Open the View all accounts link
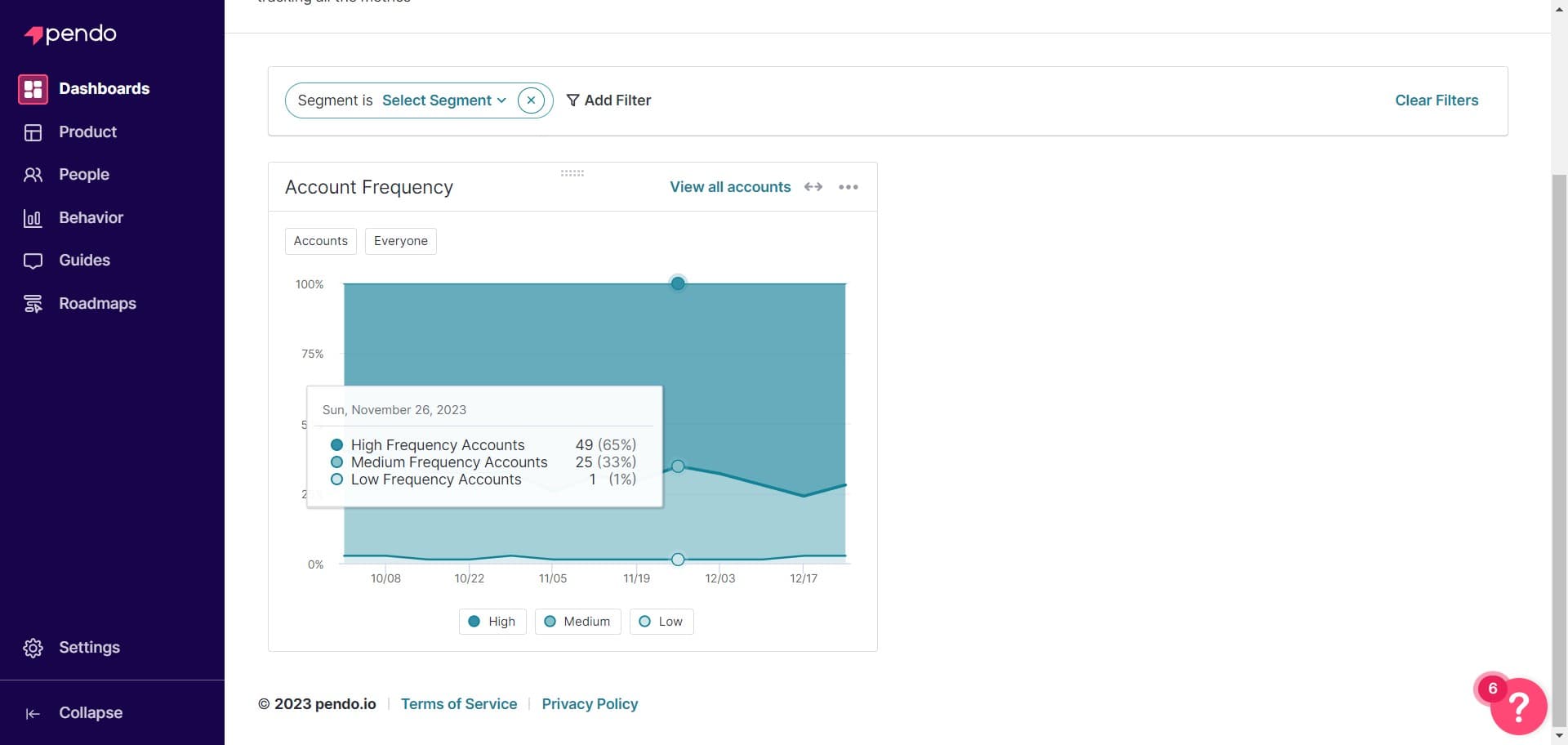 (730, 186)
